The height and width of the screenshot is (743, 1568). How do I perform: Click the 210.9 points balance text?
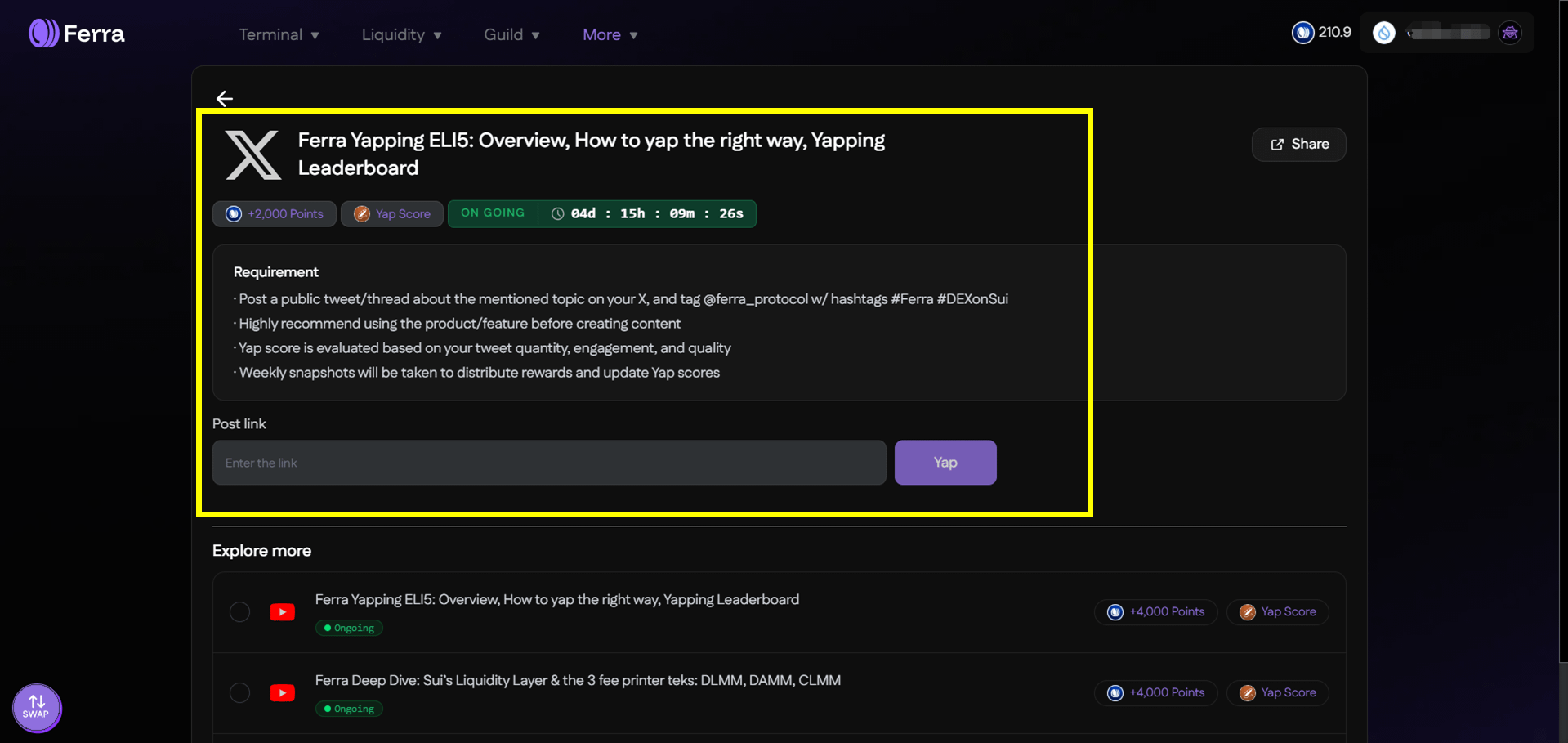[x=1334, y=32]
